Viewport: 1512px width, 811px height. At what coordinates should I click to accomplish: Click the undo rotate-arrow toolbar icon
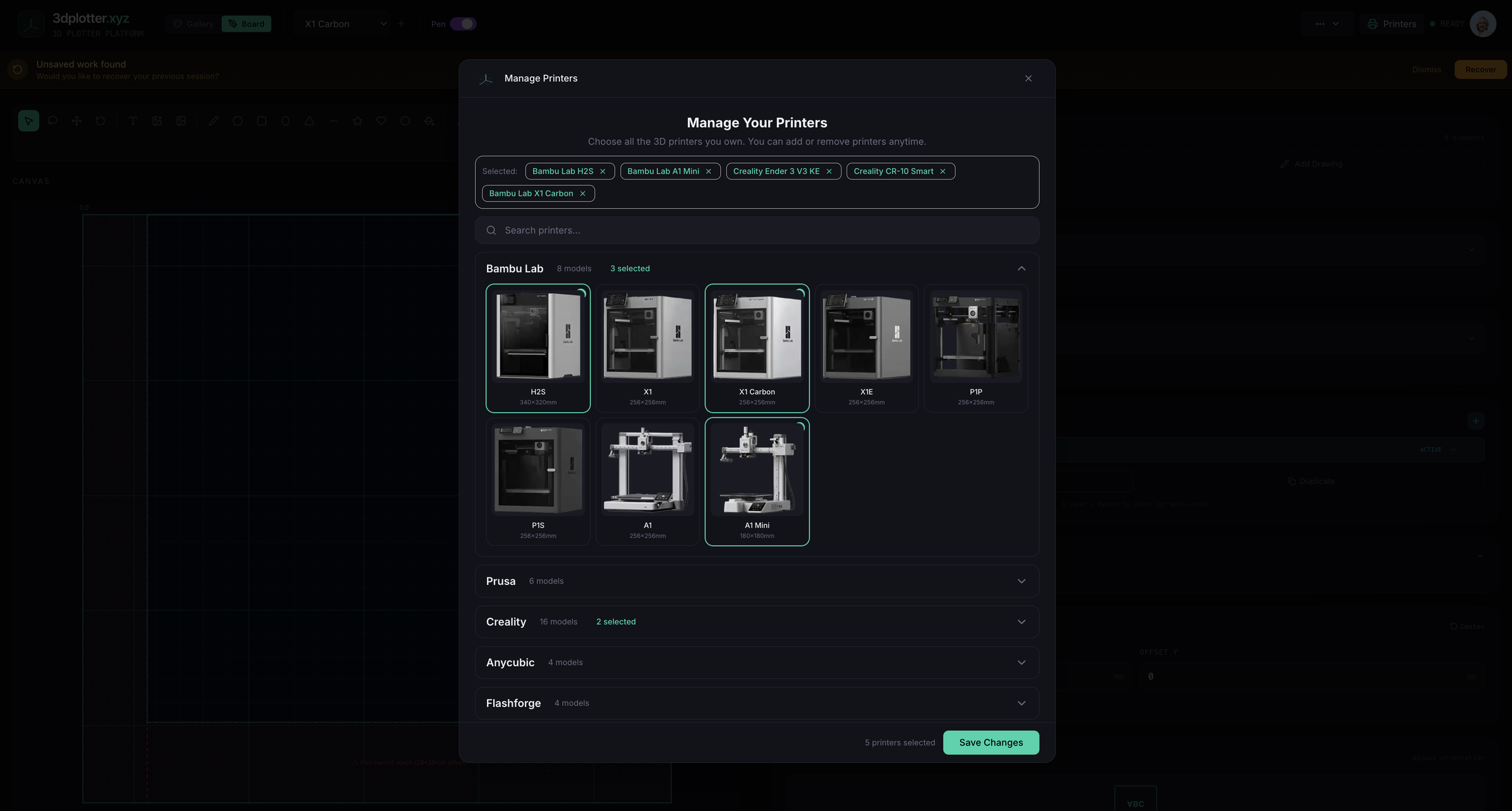click(x=100, y=121)
